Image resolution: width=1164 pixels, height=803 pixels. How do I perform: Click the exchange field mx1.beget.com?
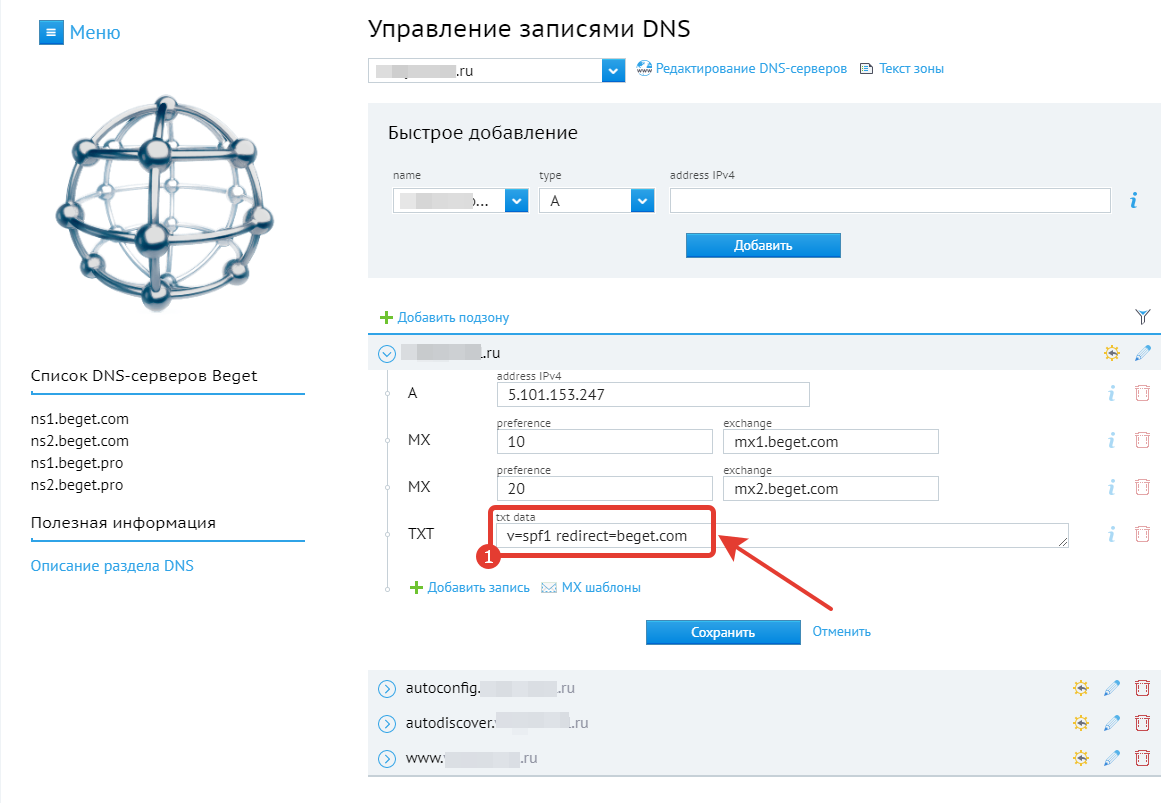(x=831, y=442)
